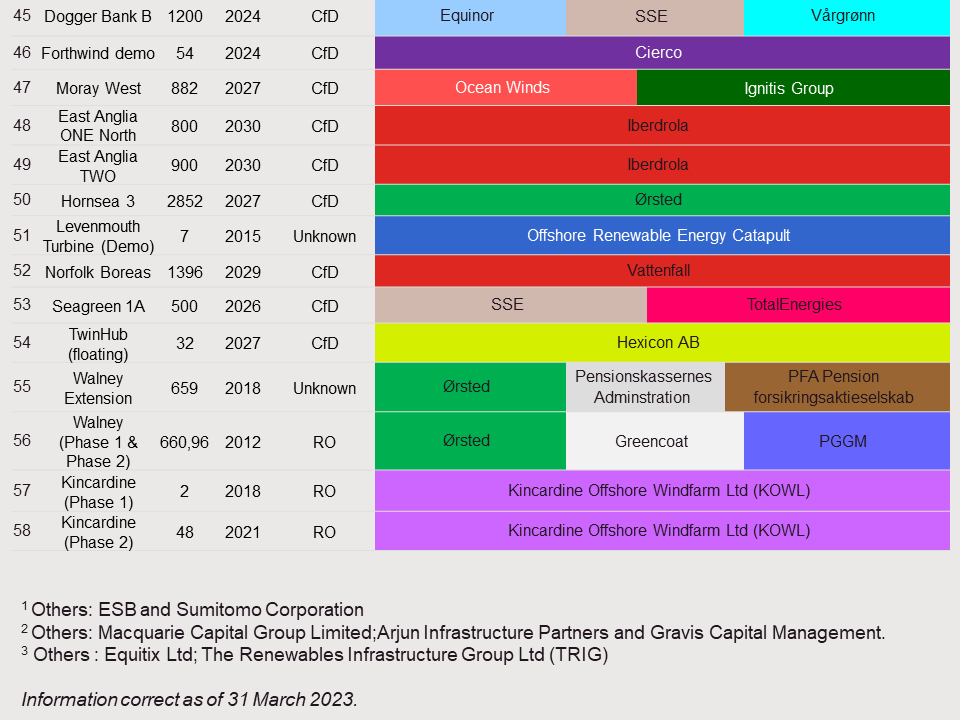Click the red Vattenfall ownership bar

coord(661,271)
